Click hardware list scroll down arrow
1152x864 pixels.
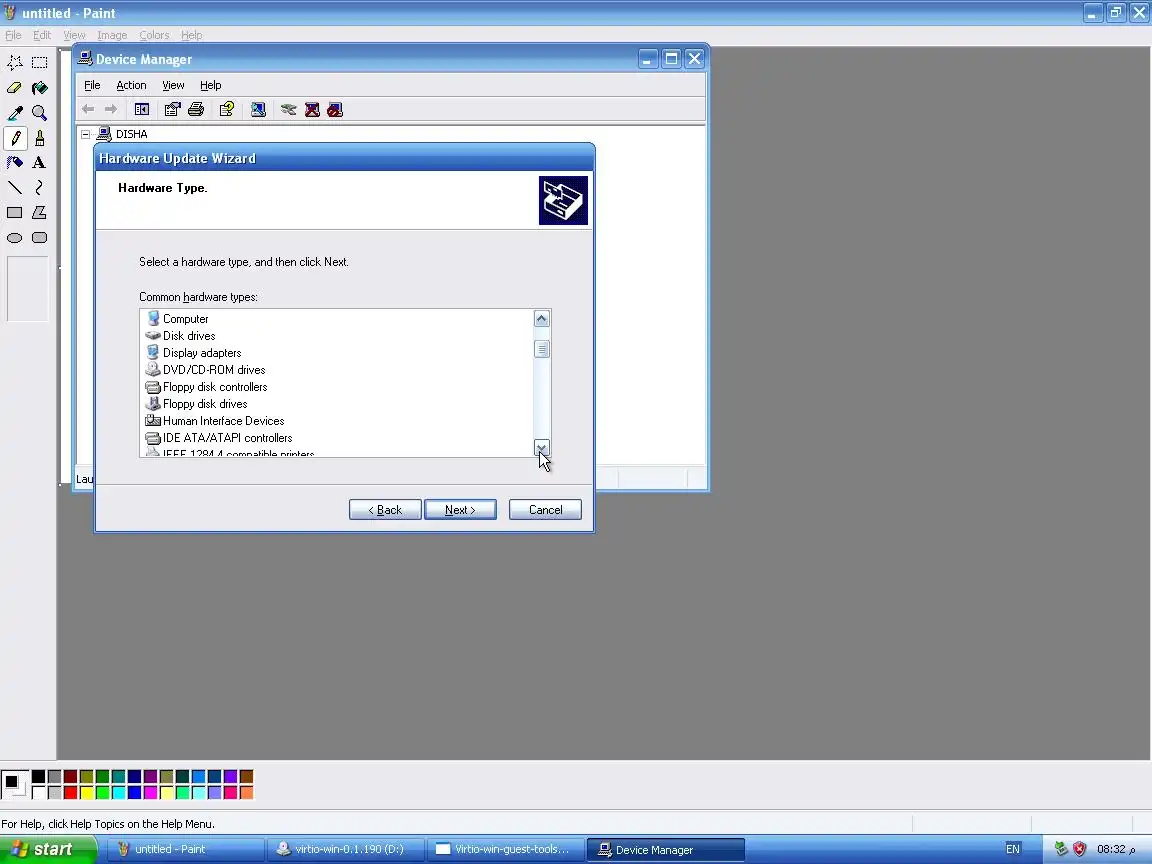(541, 447)
